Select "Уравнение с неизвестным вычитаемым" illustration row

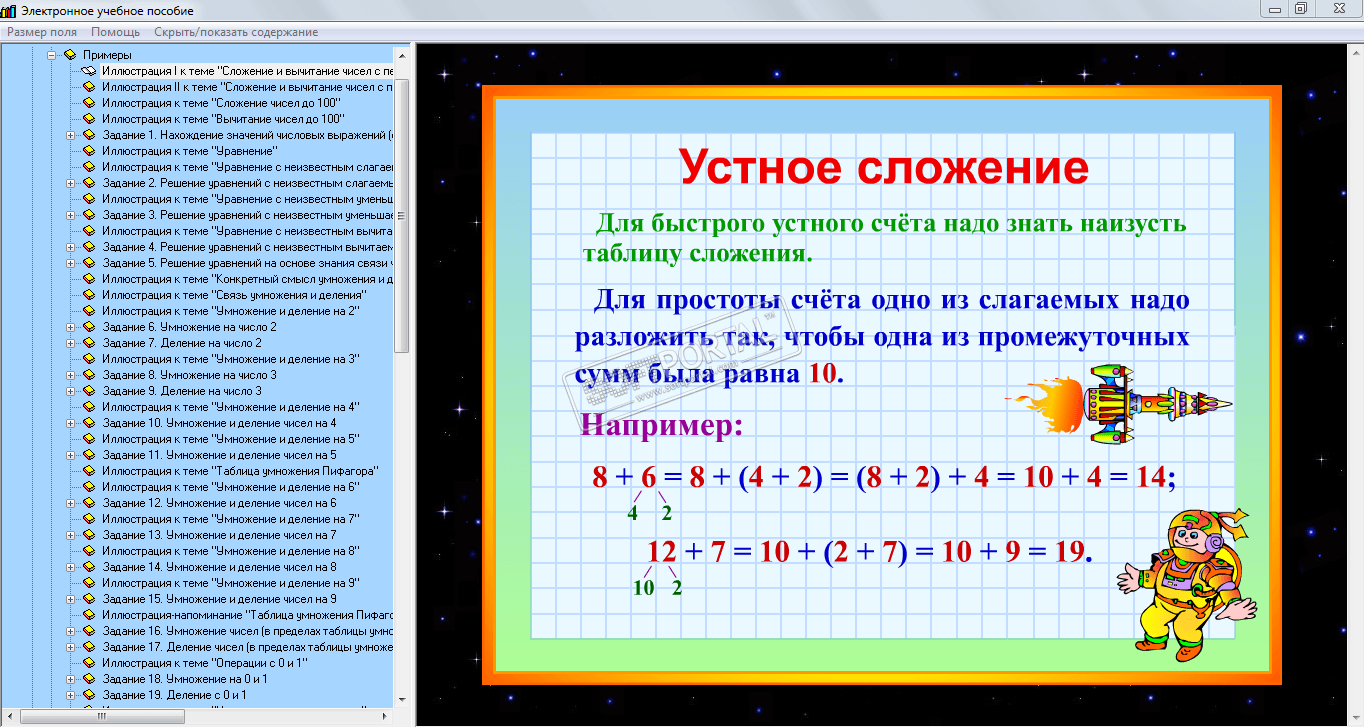(x=247, y=231)
